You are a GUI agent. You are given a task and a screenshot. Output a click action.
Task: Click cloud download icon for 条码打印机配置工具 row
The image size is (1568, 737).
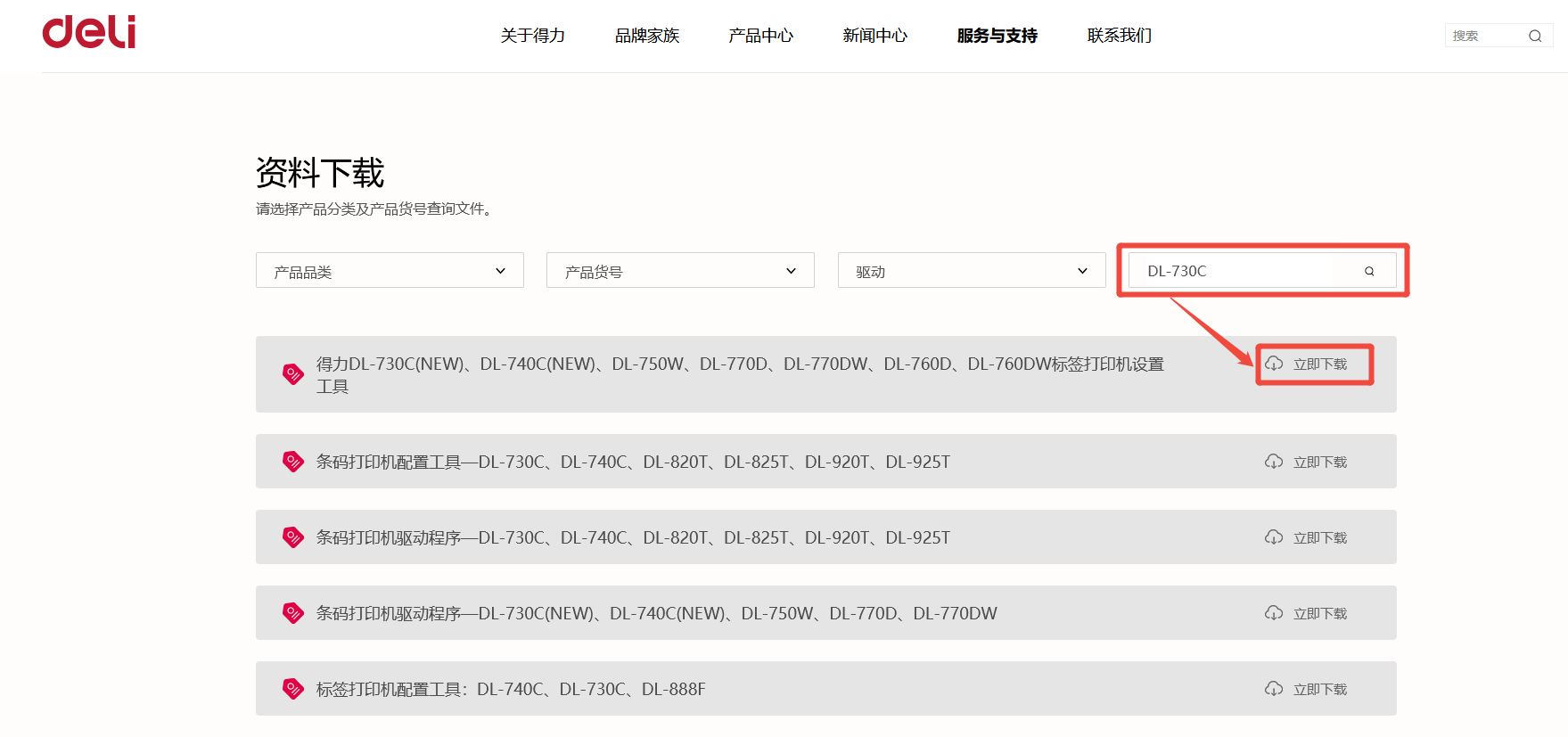[1274, 462]
